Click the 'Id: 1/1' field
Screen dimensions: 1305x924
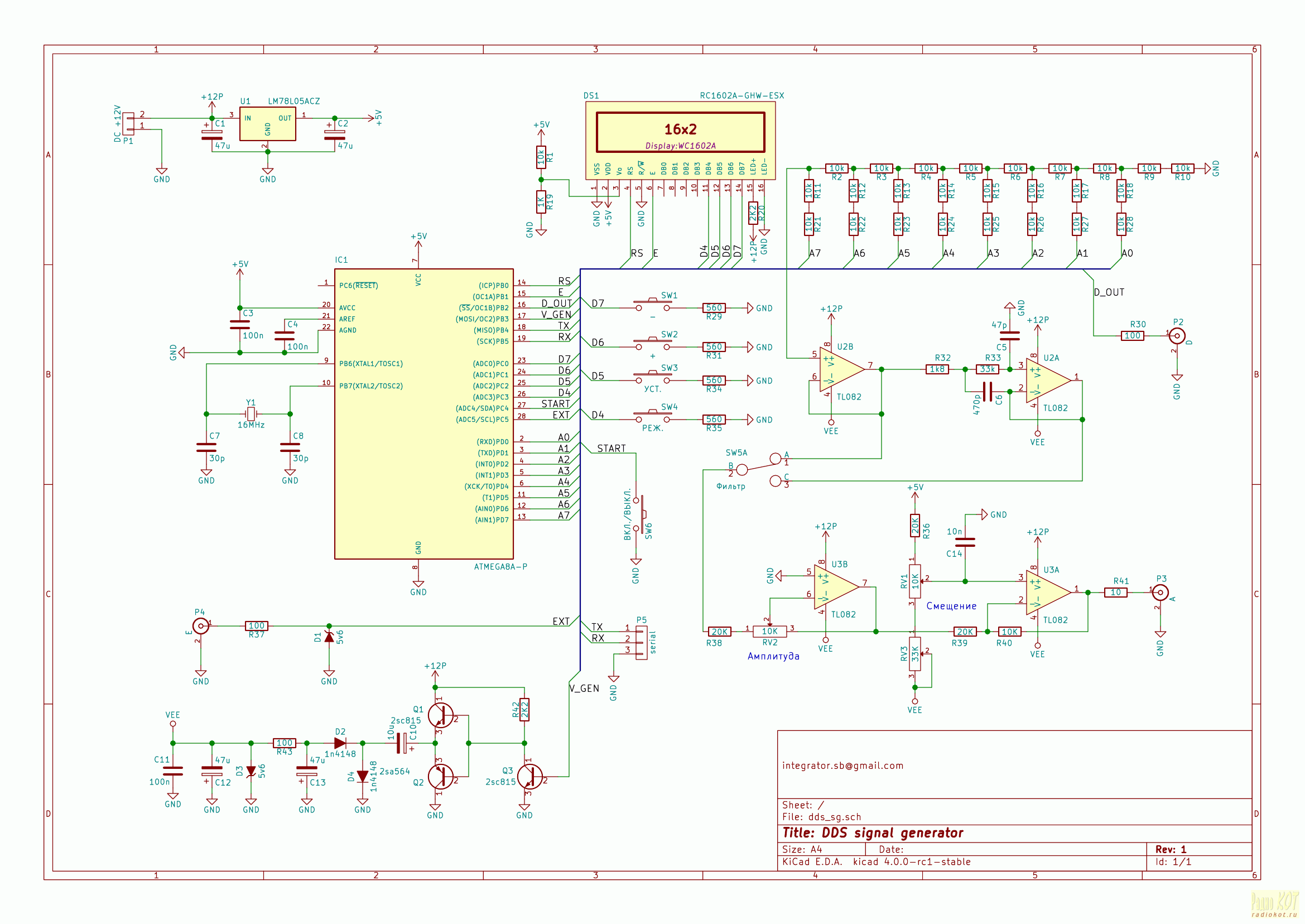click(x=1173, y=862)
